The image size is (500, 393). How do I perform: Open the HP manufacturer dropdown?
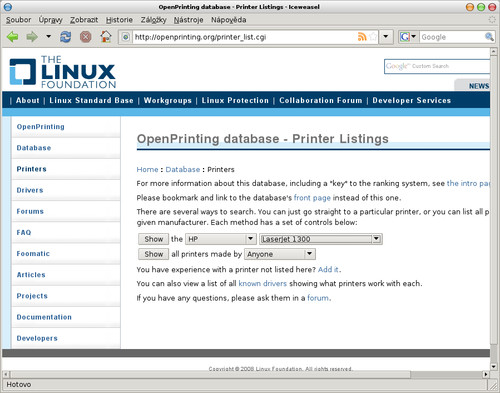[x=221, y=239]
